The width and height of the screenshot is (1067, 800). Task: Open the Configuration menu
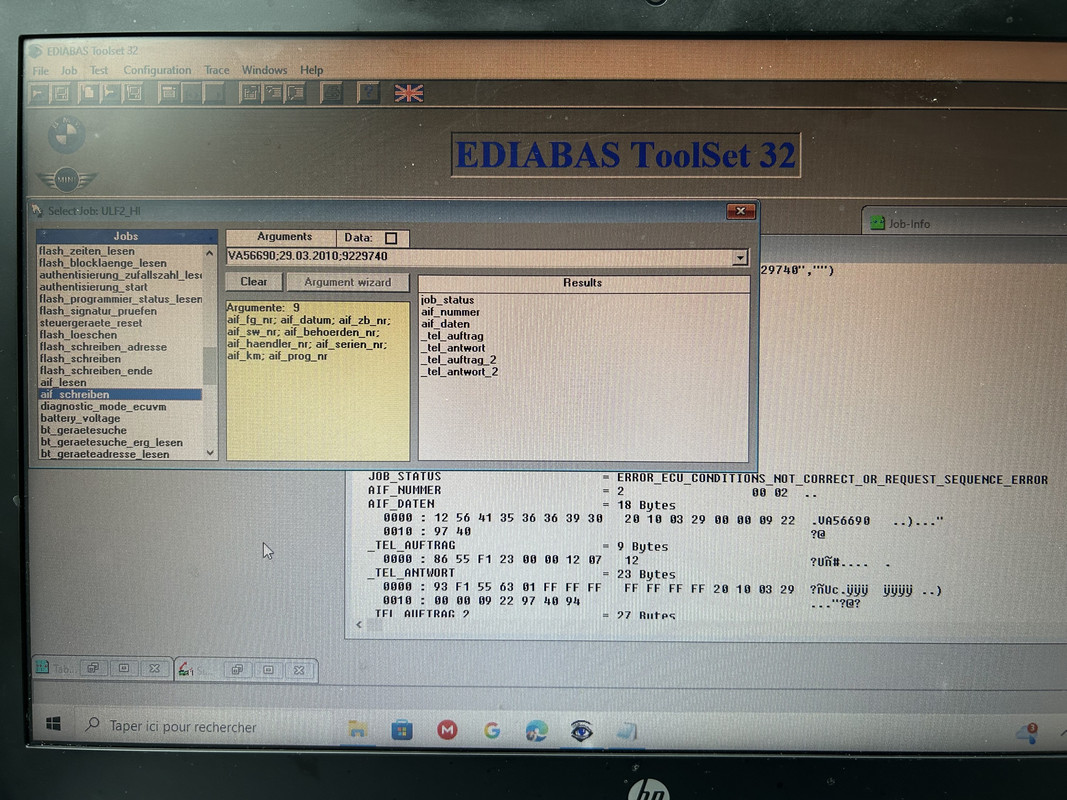pyautogui.click(x=157, y=70)
